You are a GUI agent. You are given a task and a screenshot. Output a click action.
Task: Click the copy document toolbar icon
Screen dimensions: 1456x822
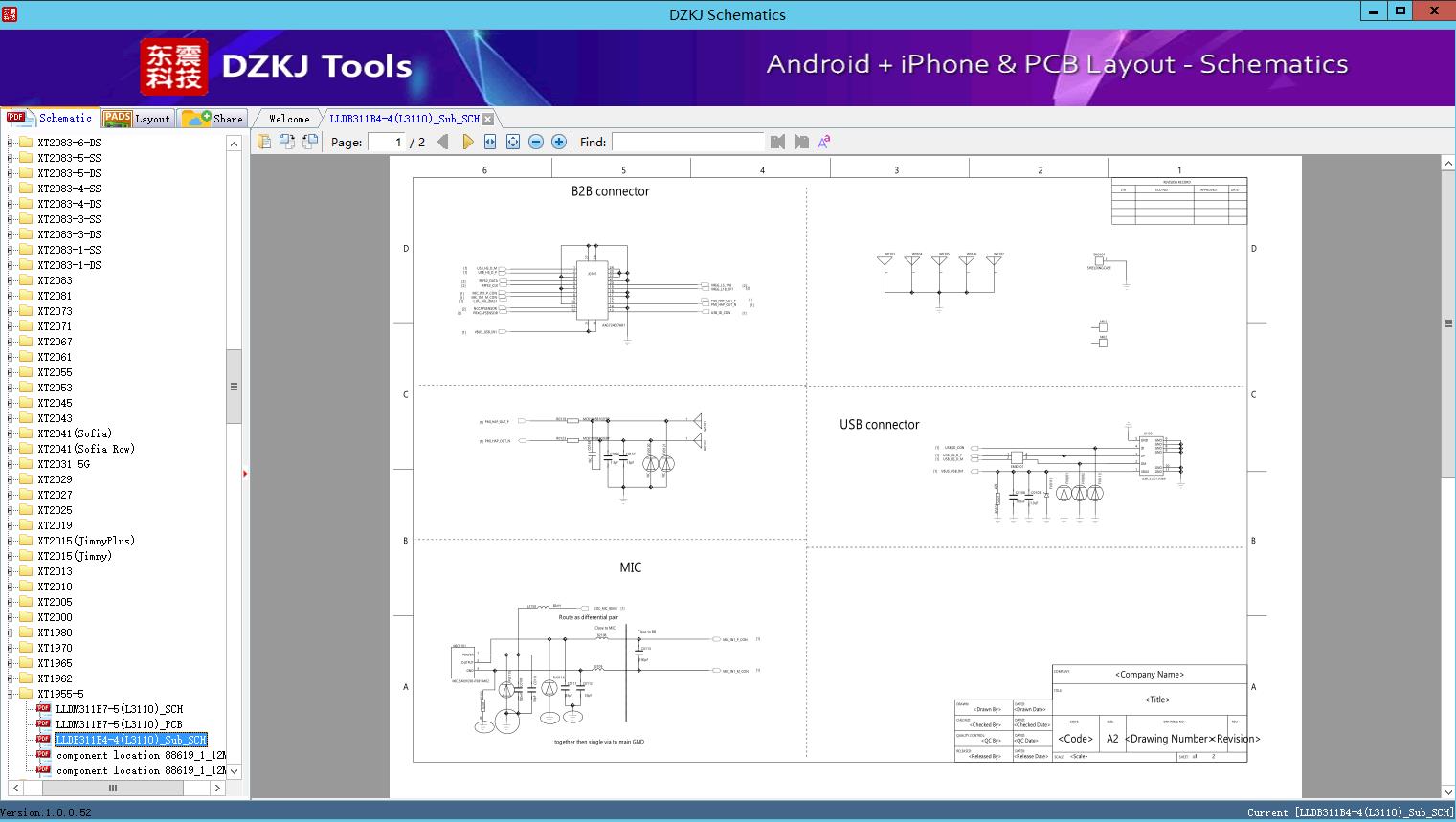point(264,142)
